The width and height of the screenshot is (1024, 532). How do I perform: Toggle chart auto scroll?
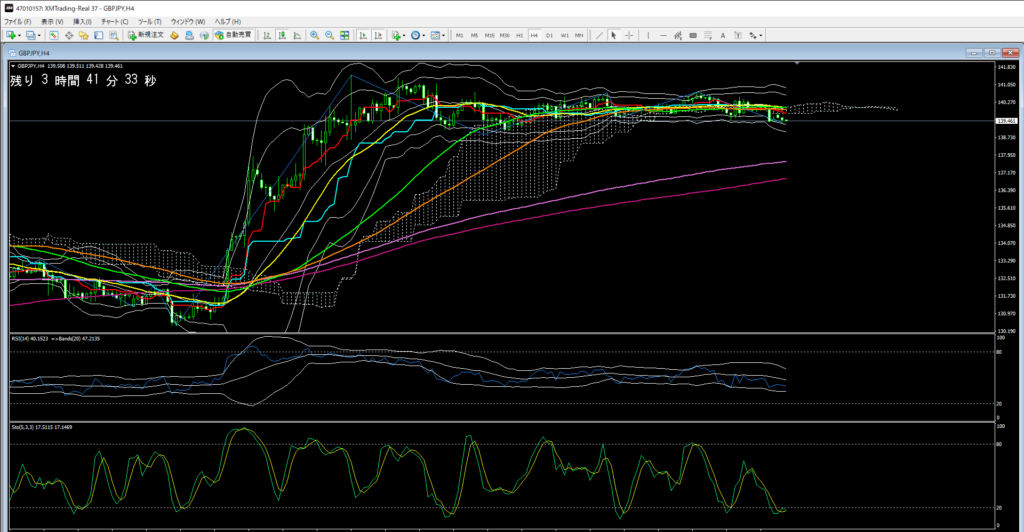tap(363, 35)
